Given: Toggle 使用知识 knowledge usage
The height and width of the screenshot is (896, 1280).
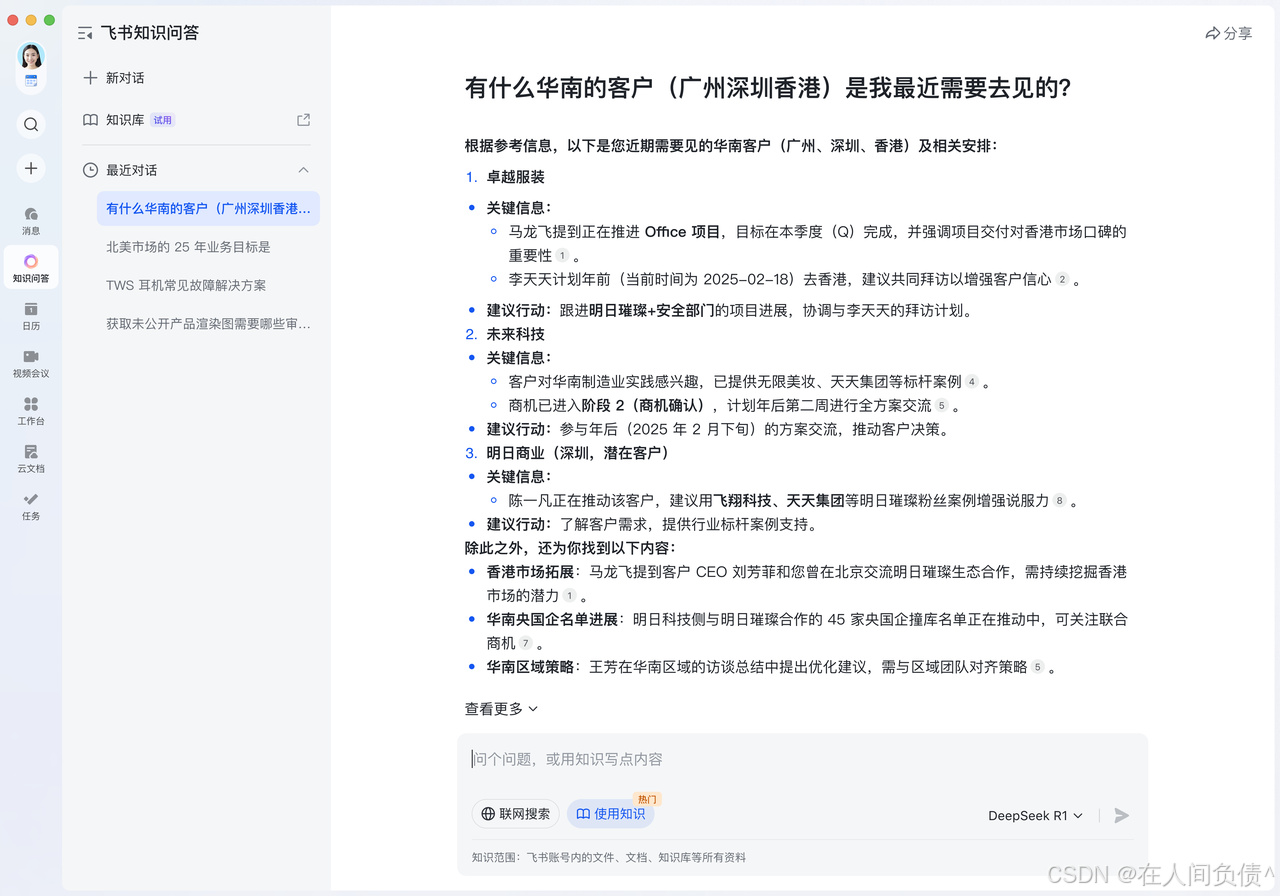Looking at the screenshot, I should (610, 814).
